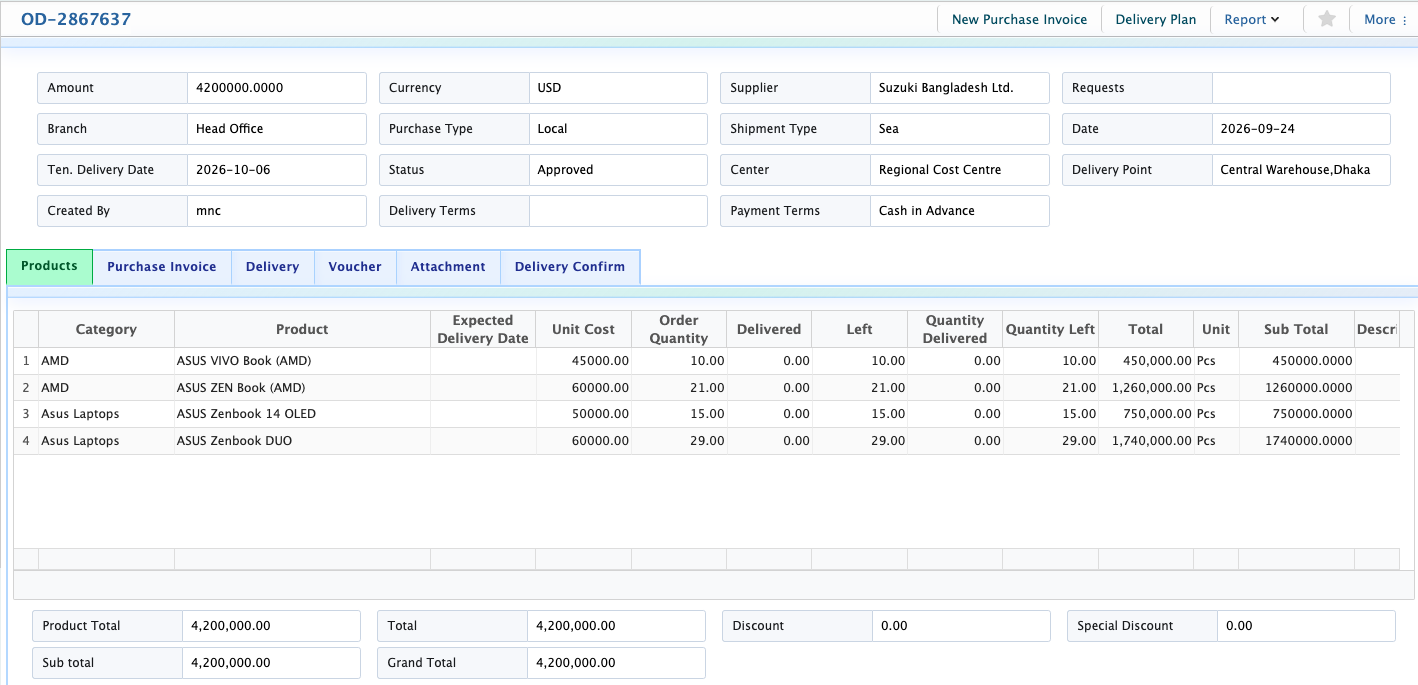This screenshot has height=685, width=1418.
Task: Show the Delivery Confirm tab
Action: pyautogui.click(x=570, y=267)
